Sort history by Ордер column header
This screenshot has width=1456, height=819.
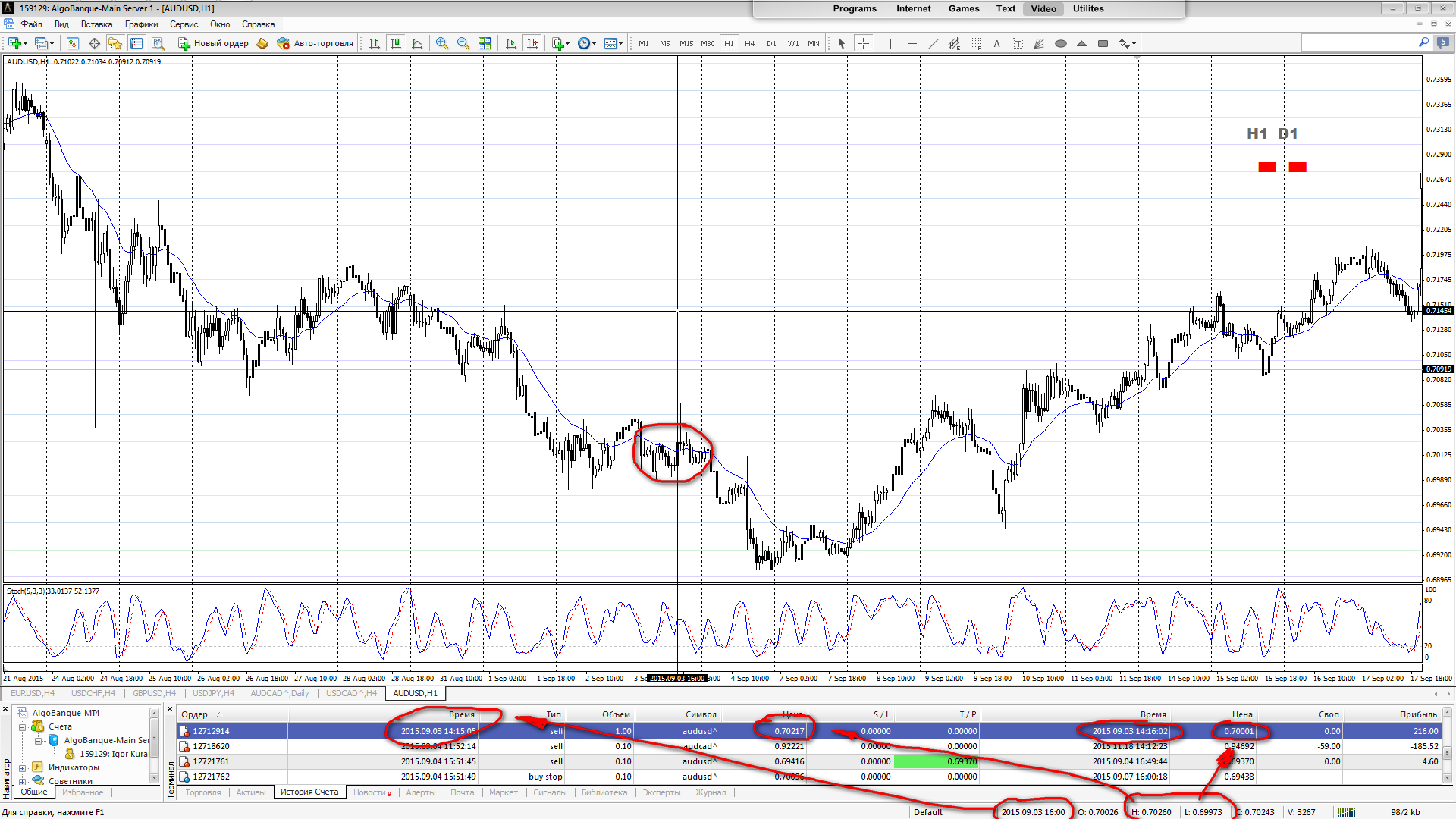232,714
